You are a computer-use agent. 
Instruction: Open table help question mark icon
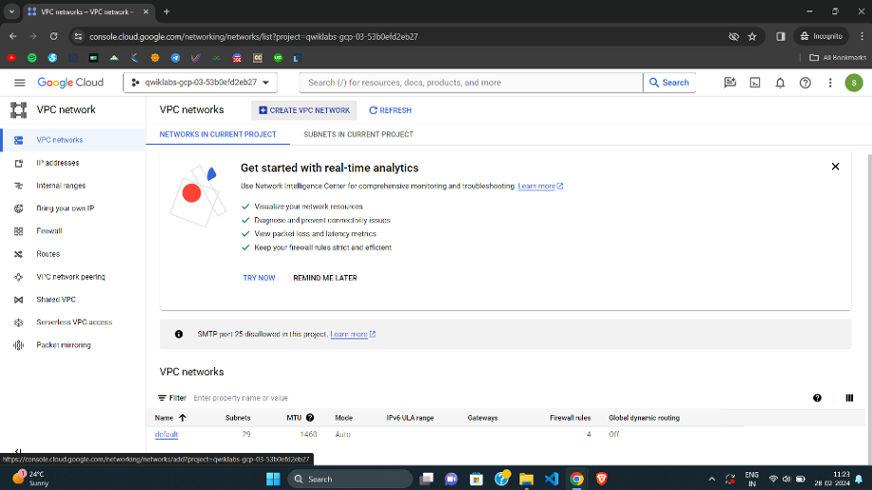[817, 398]
